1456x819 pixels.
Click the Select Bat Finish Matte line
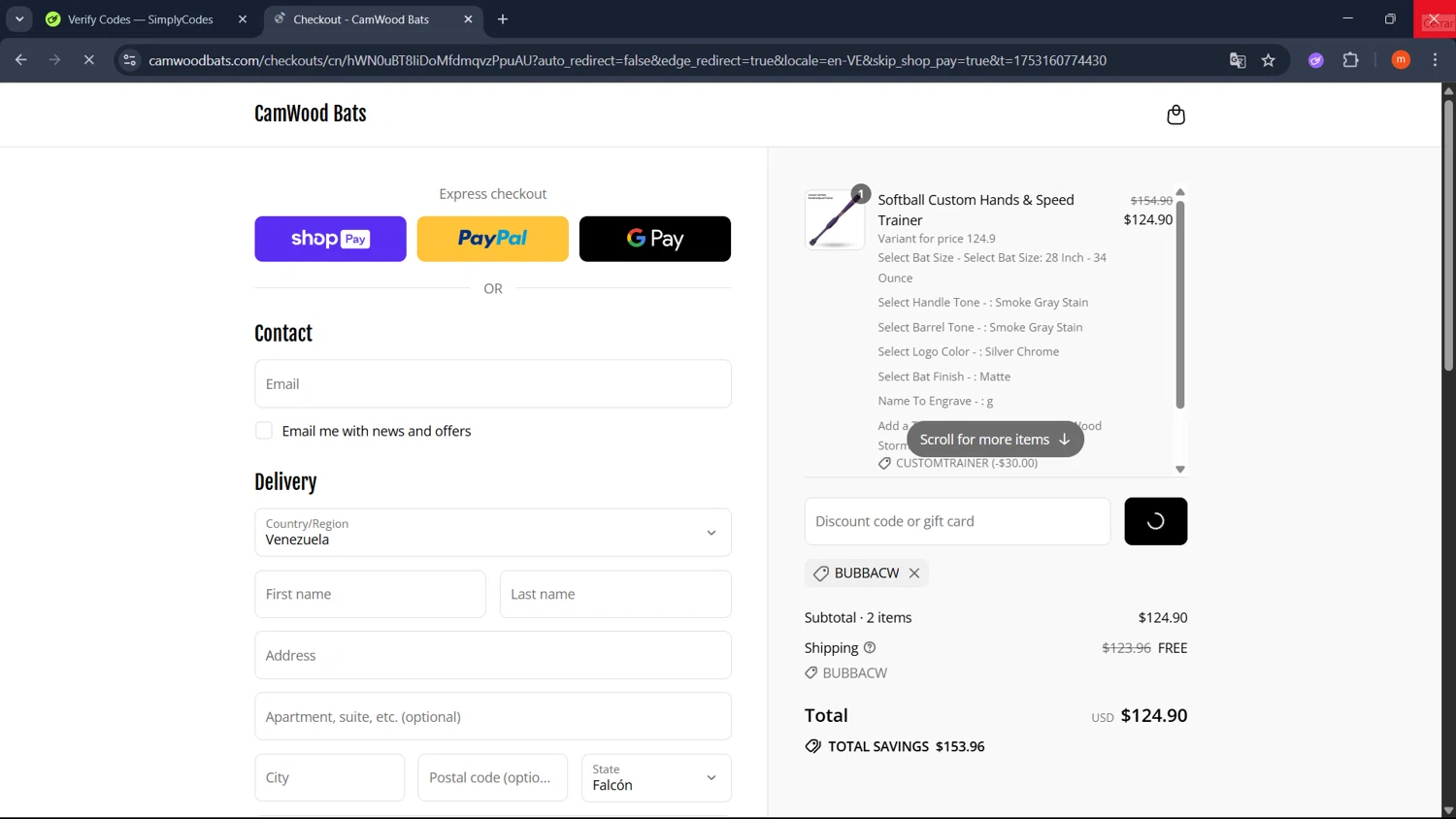coord(943,377)
